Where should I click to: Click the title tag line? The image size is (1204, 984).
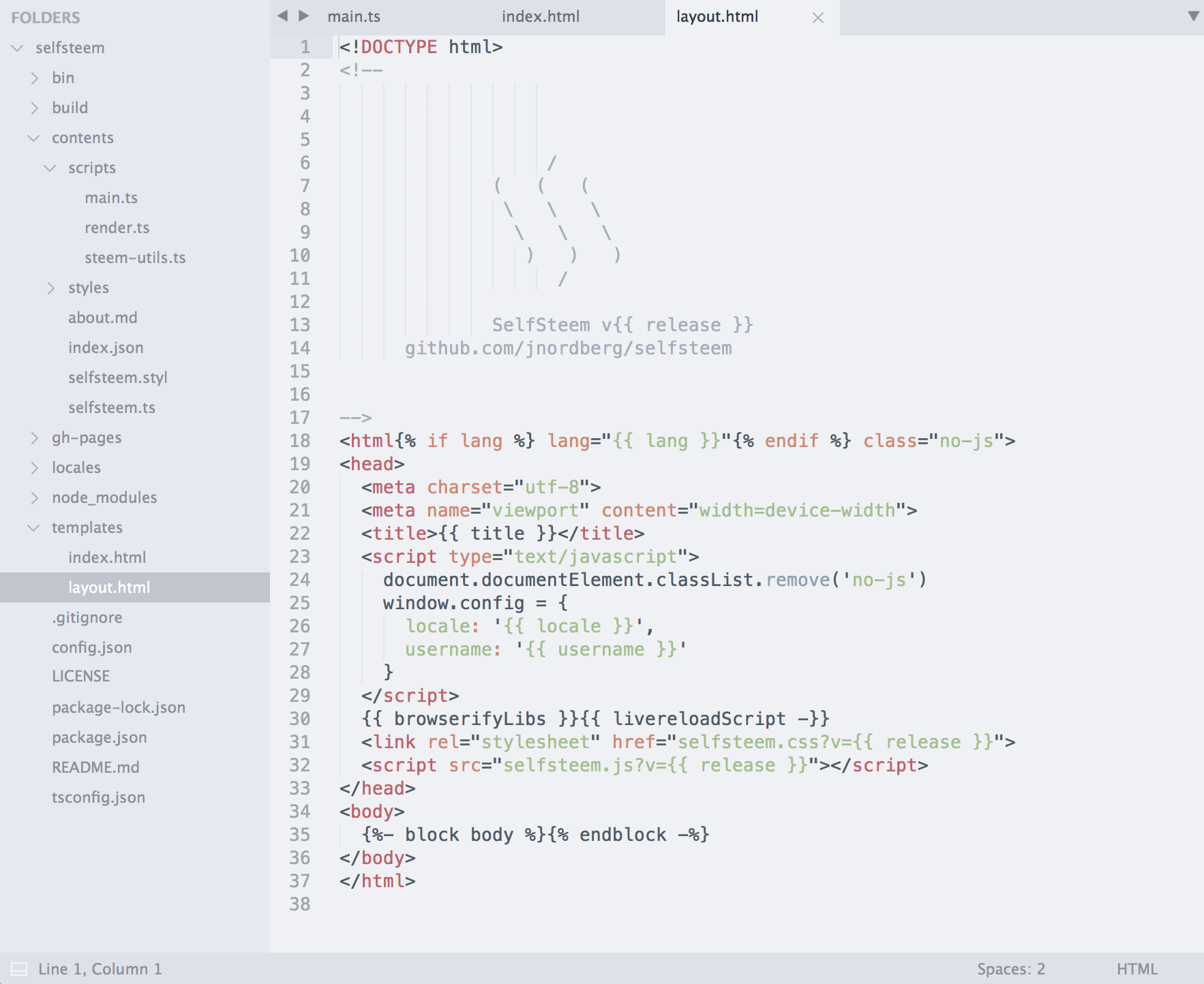[503, 534]
